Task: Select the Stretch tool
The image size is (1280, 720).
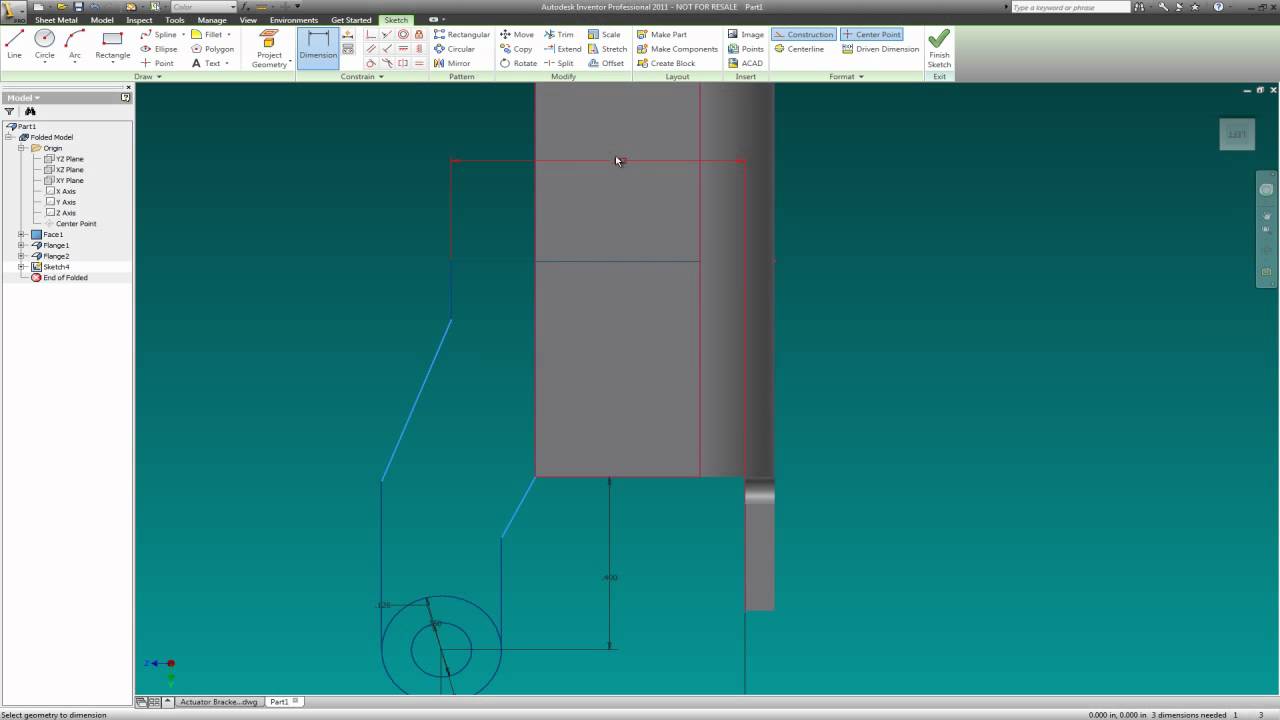Action: [607, 49]
